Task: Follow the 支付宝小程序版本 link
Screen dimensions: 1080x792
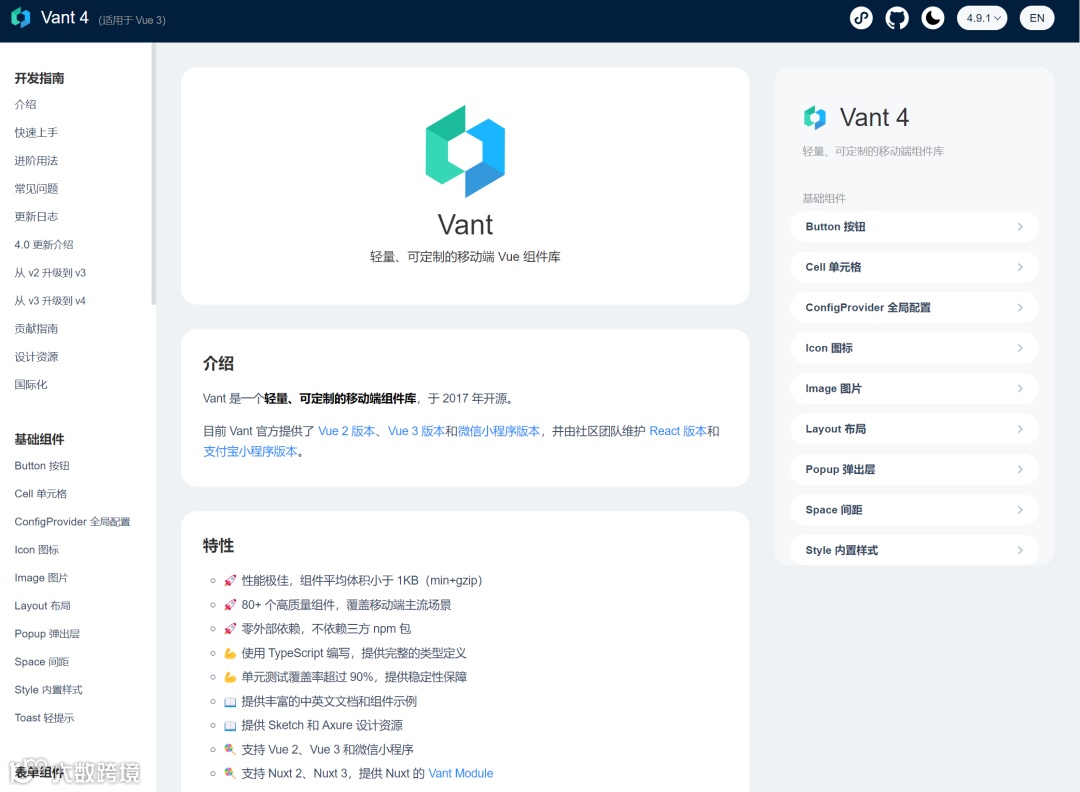Action: pyautogui.click(x=250, y=452)
